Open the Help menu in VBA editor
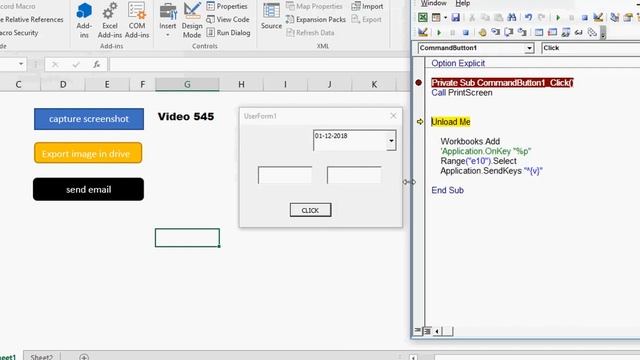 click(462, 3)
